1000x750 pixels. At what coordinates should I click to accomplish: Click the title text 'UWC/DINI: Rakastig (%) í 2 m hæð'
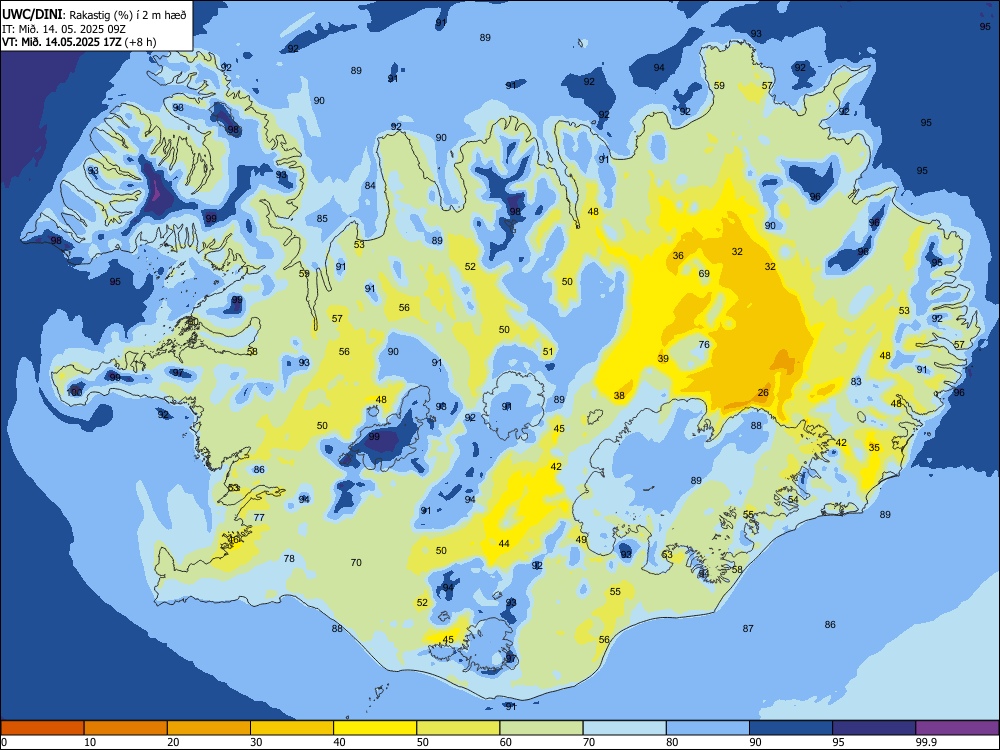pyautogui.click(x=94, y=15)
